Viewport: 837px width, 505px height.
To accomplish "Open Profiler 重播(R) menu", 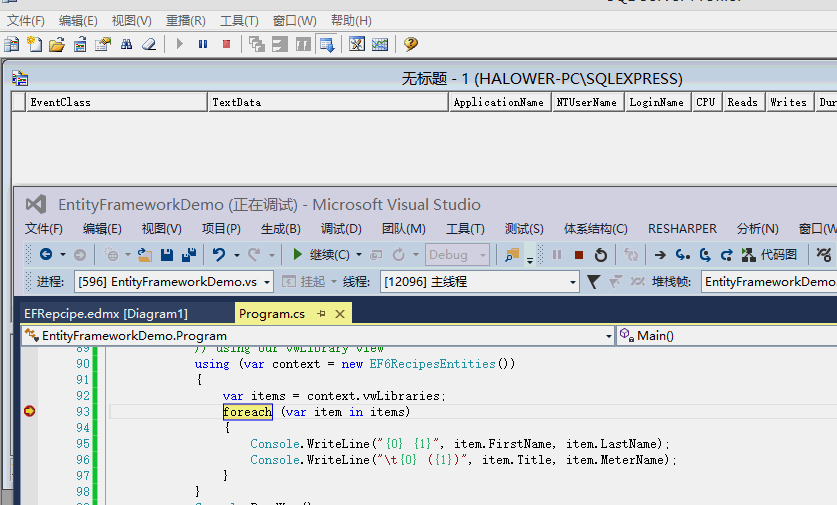I will click(186, 21).
